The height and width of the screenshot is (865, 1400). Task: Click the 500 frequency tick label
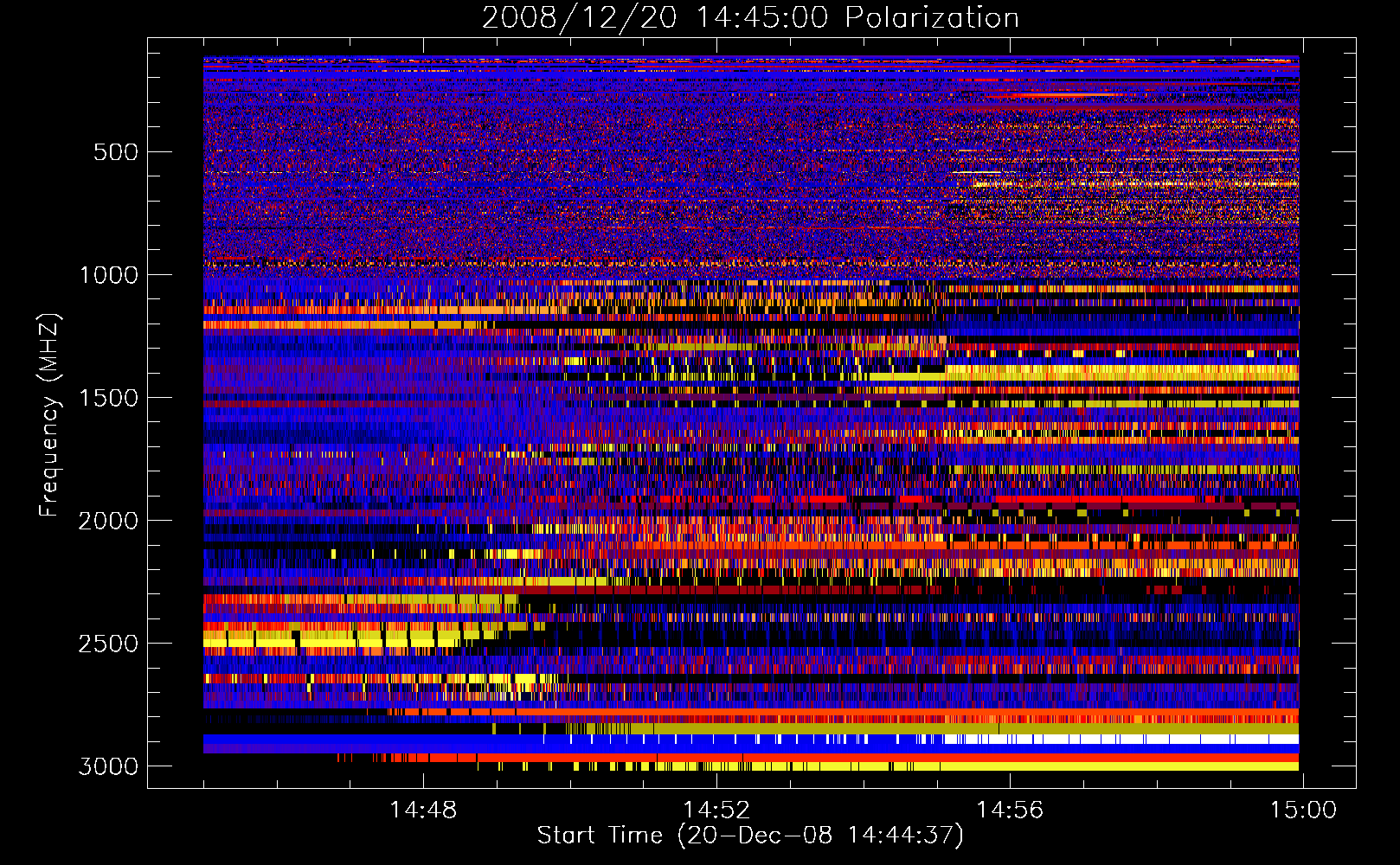[116, 152]
